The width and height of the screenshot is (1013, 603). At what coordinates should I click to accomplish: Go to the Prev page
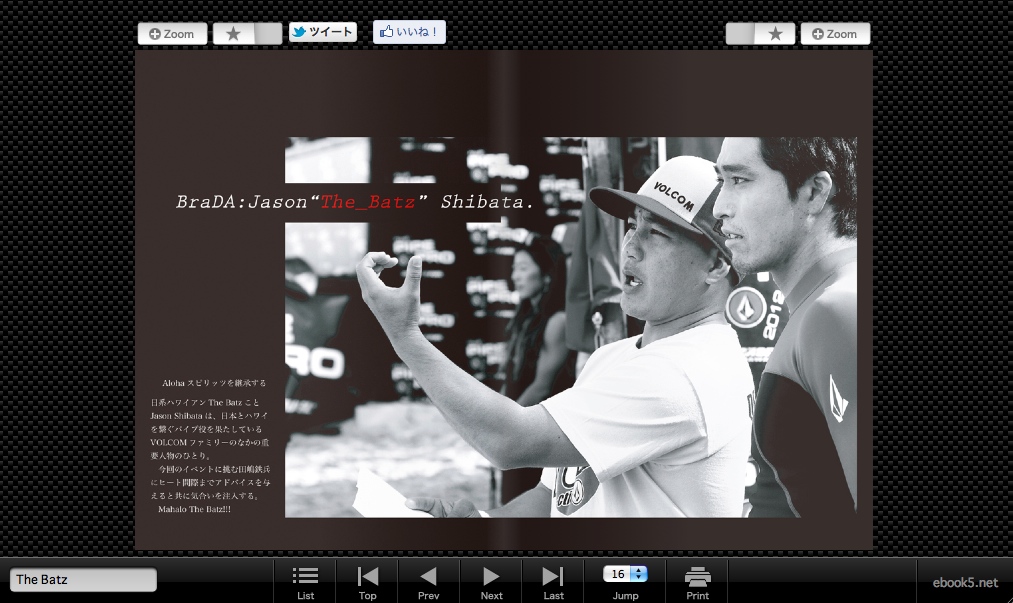[428, 581]
